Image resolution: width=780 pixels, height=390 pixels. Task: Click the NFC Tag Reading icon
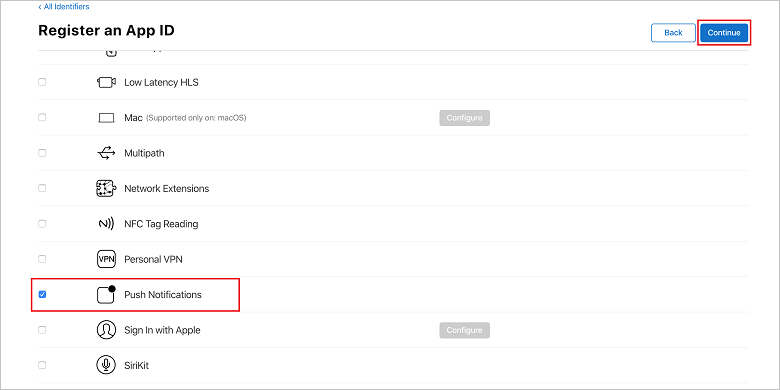click(106, 224)
